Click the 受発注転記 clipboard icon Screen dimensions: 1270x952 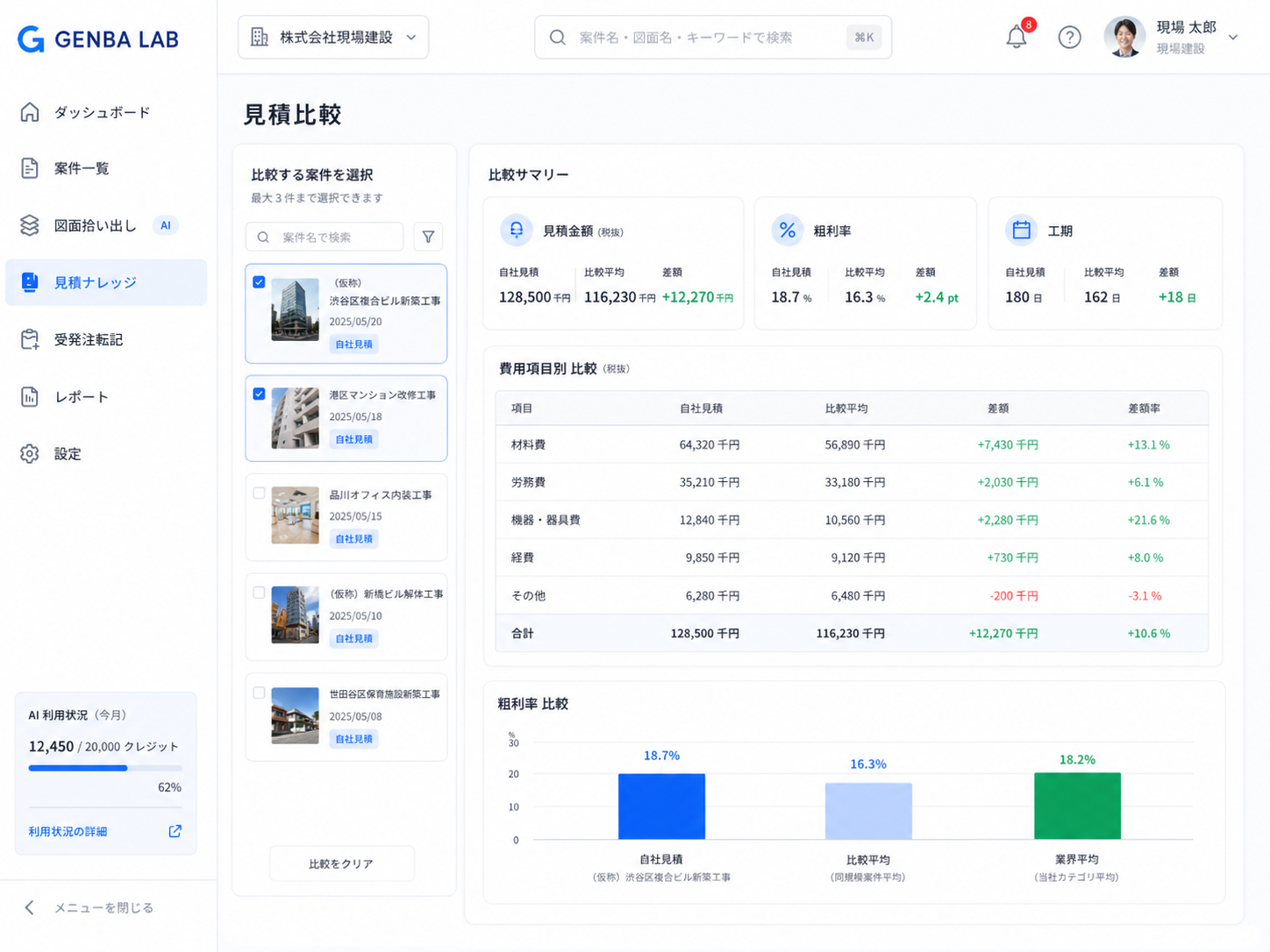coord(30,339)
